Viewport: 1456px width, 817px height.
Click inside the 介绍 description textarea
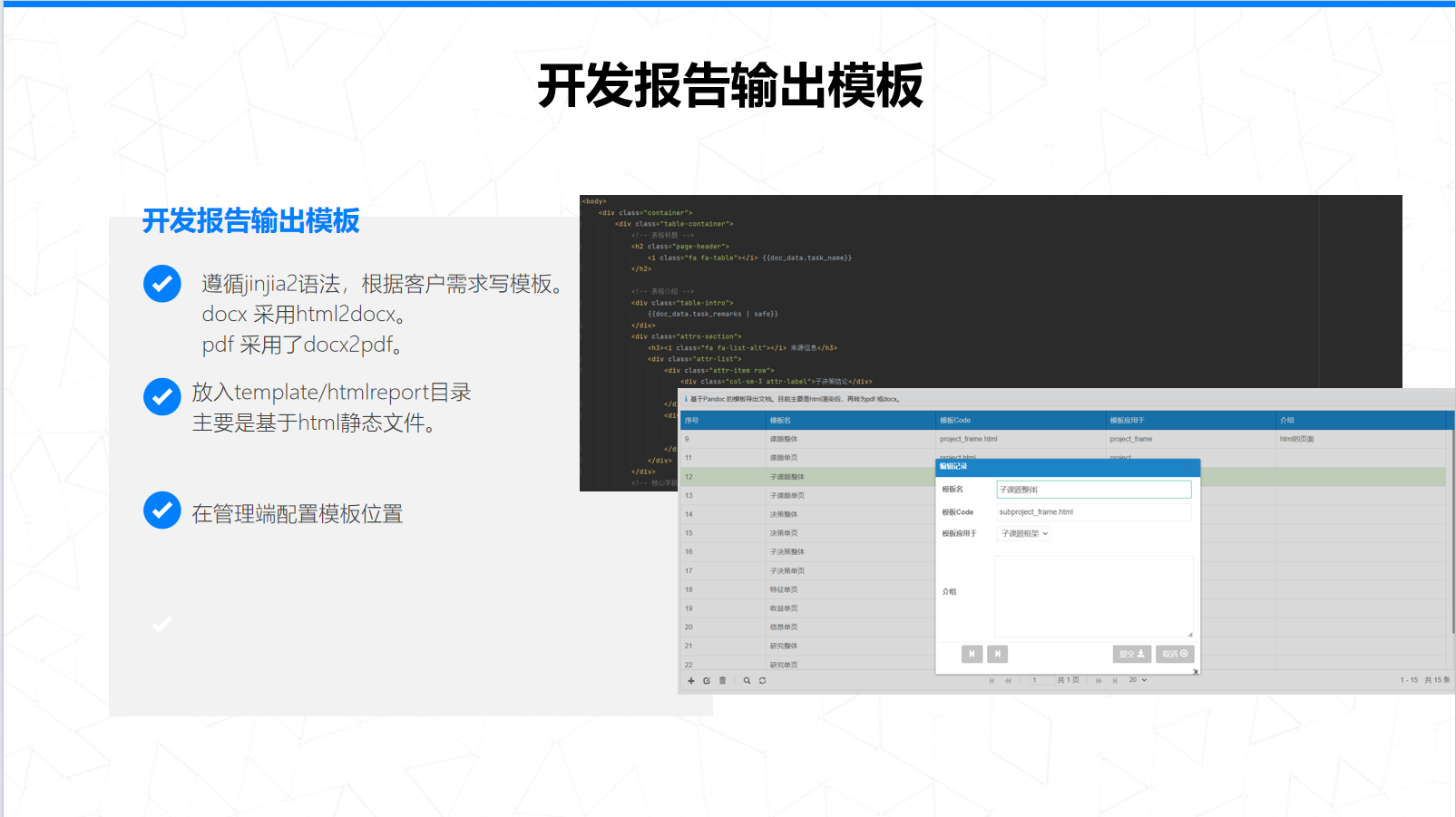pyautogui.click(x=1093, y=594)
